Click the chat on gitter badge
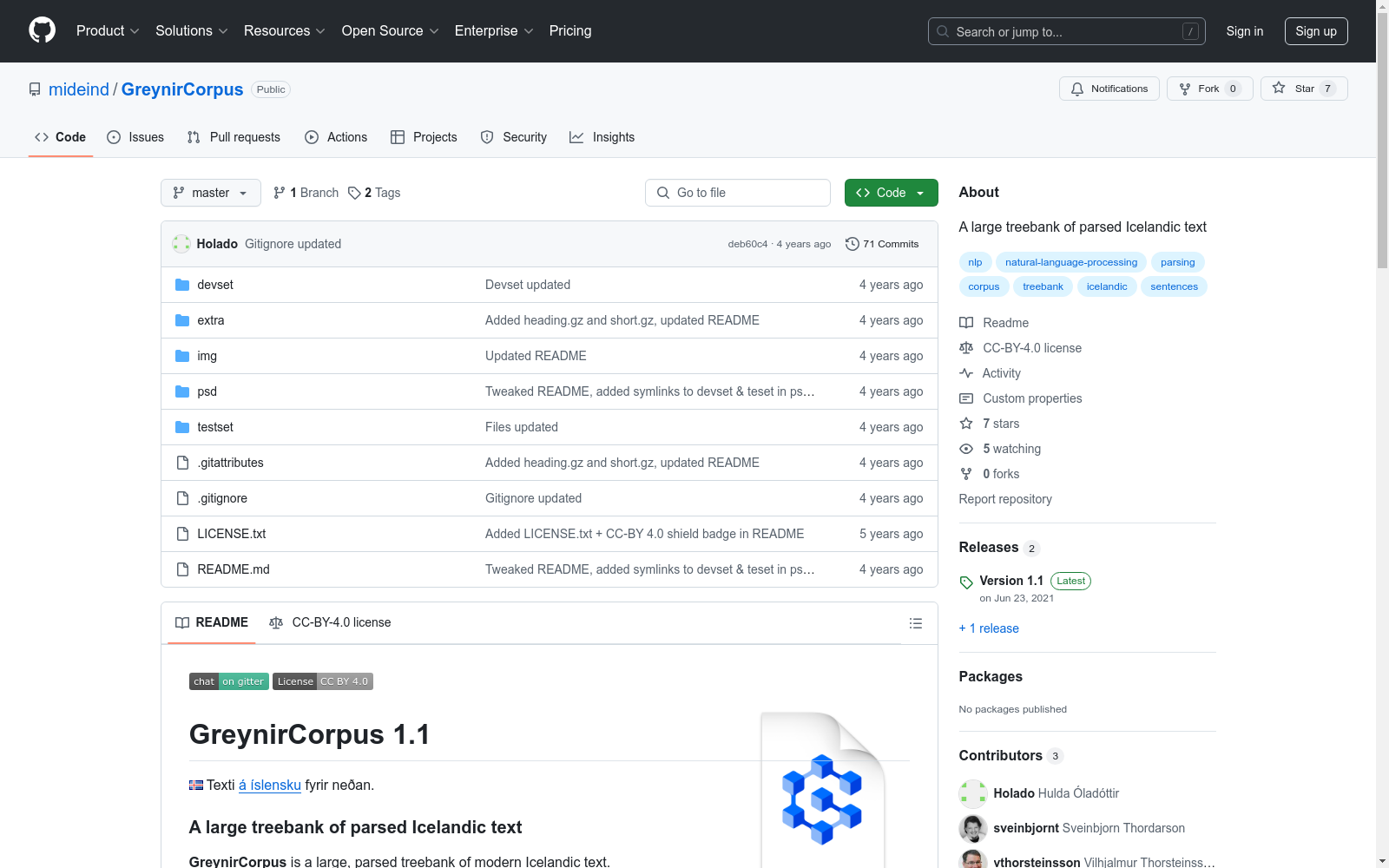Image resolution: width=1389 pixels, height=868 pixels. tap(229, 681)
